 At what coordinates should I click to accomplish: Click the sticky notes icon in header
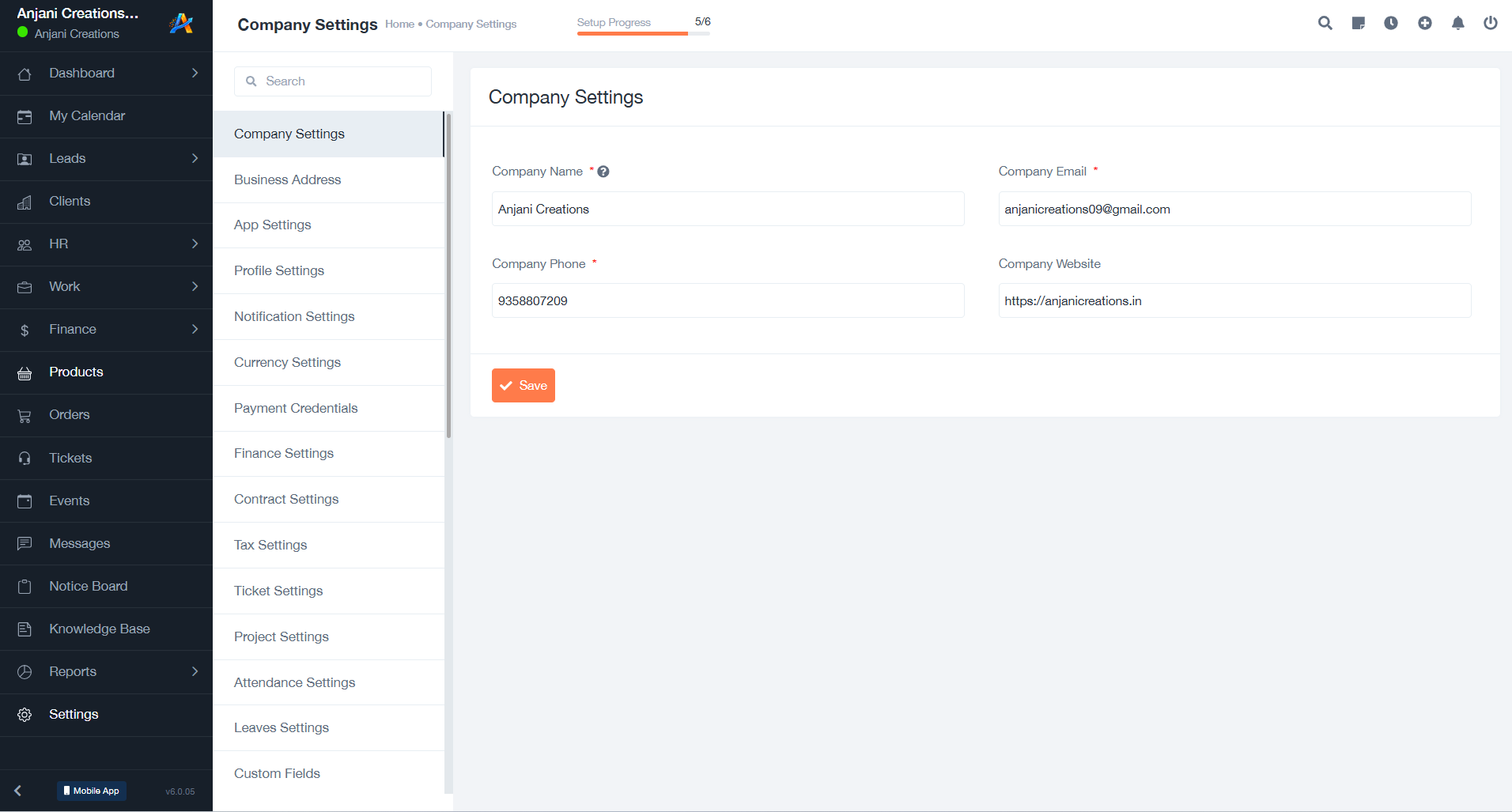point(1359,23)
